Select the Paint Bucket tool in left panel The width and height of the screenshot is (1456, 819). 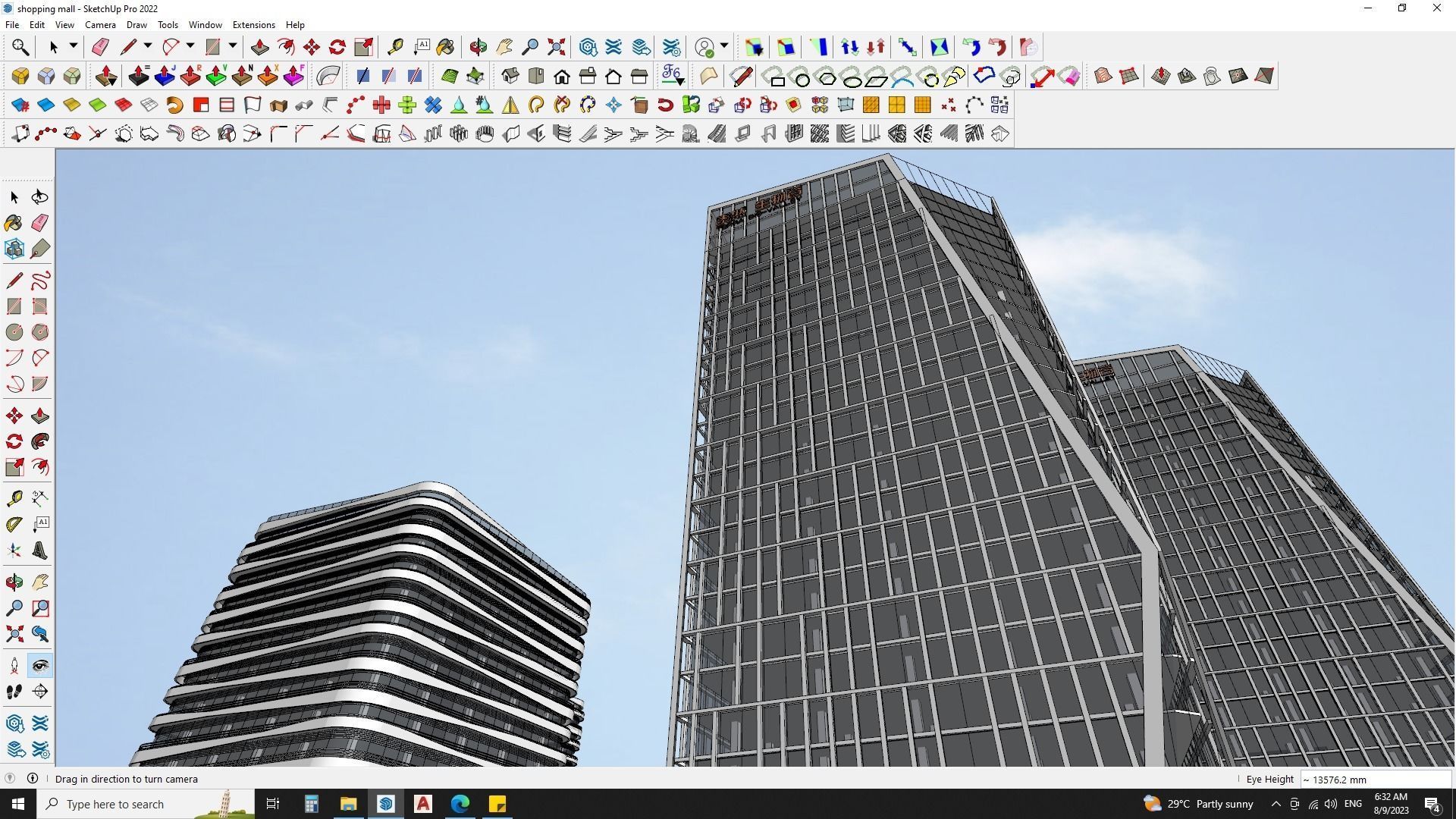(14, 222)
